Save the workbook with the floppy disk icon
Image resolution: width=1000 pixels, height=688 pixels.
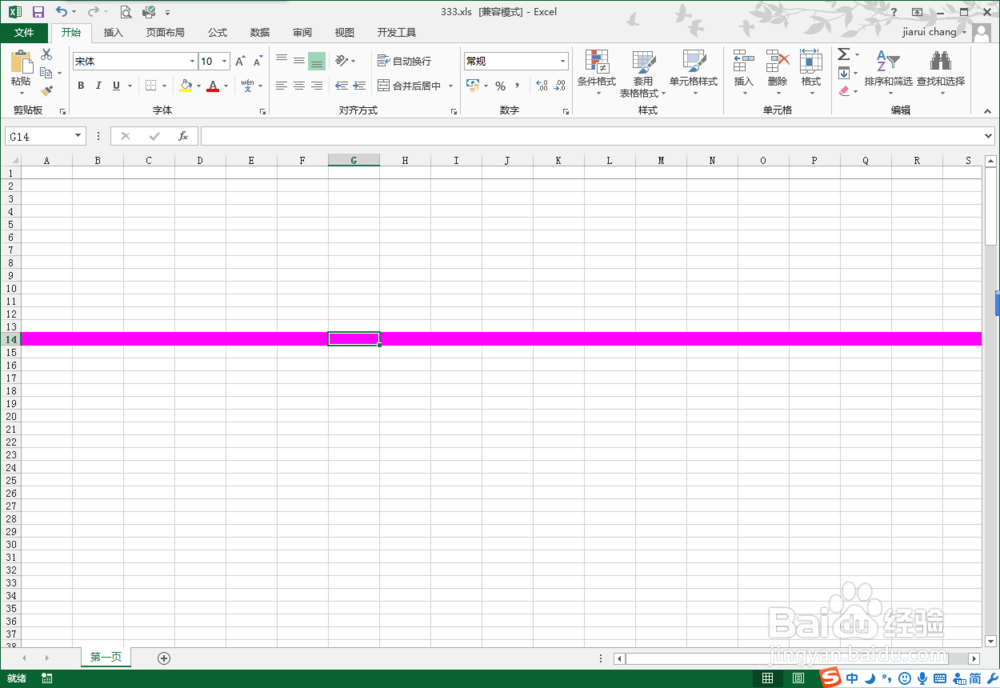(x=38, y=11)
